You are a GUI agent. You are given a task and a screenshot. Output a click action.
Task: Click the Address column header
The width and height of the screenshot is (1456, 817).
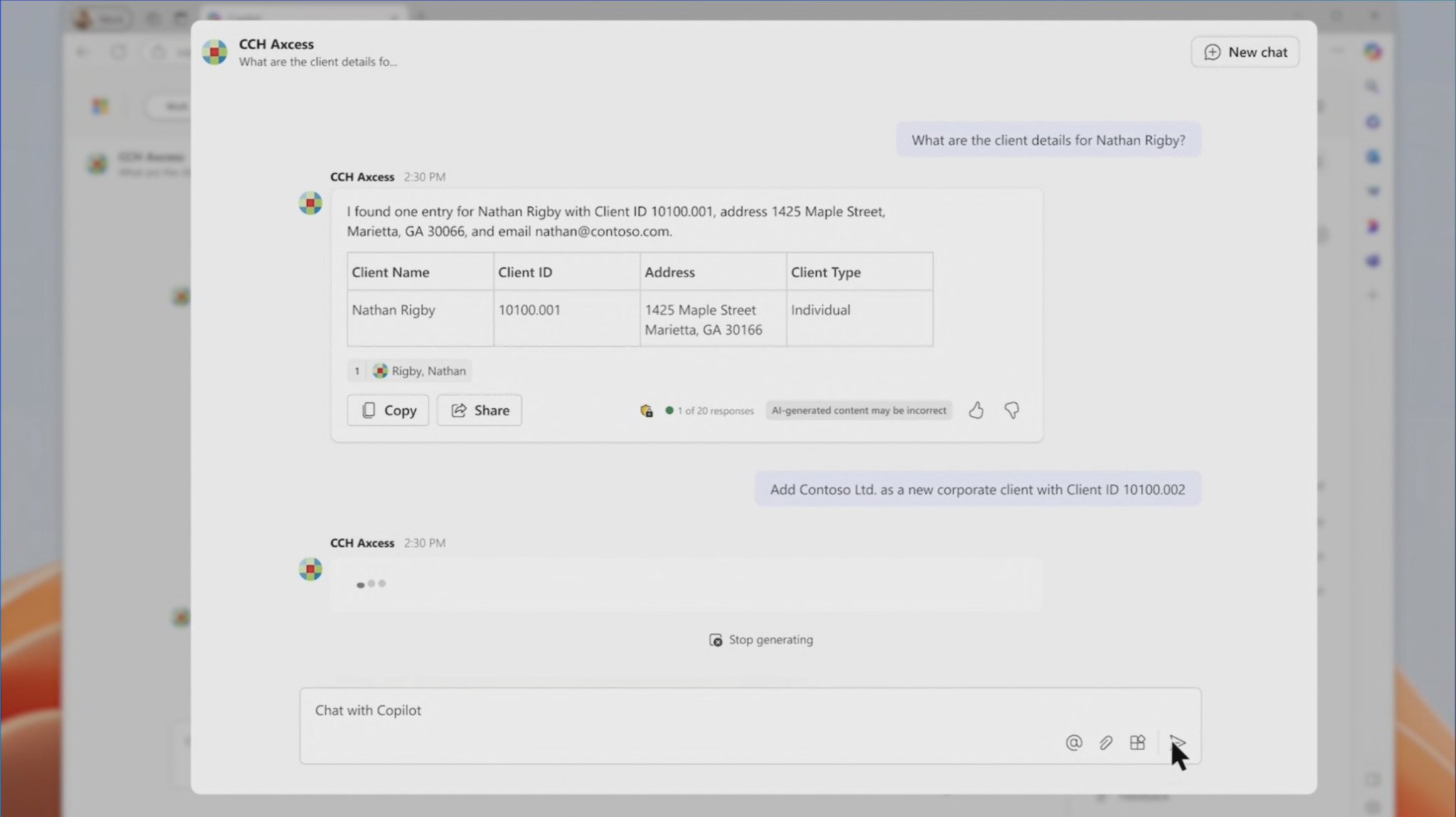click(x=713, y=272)
